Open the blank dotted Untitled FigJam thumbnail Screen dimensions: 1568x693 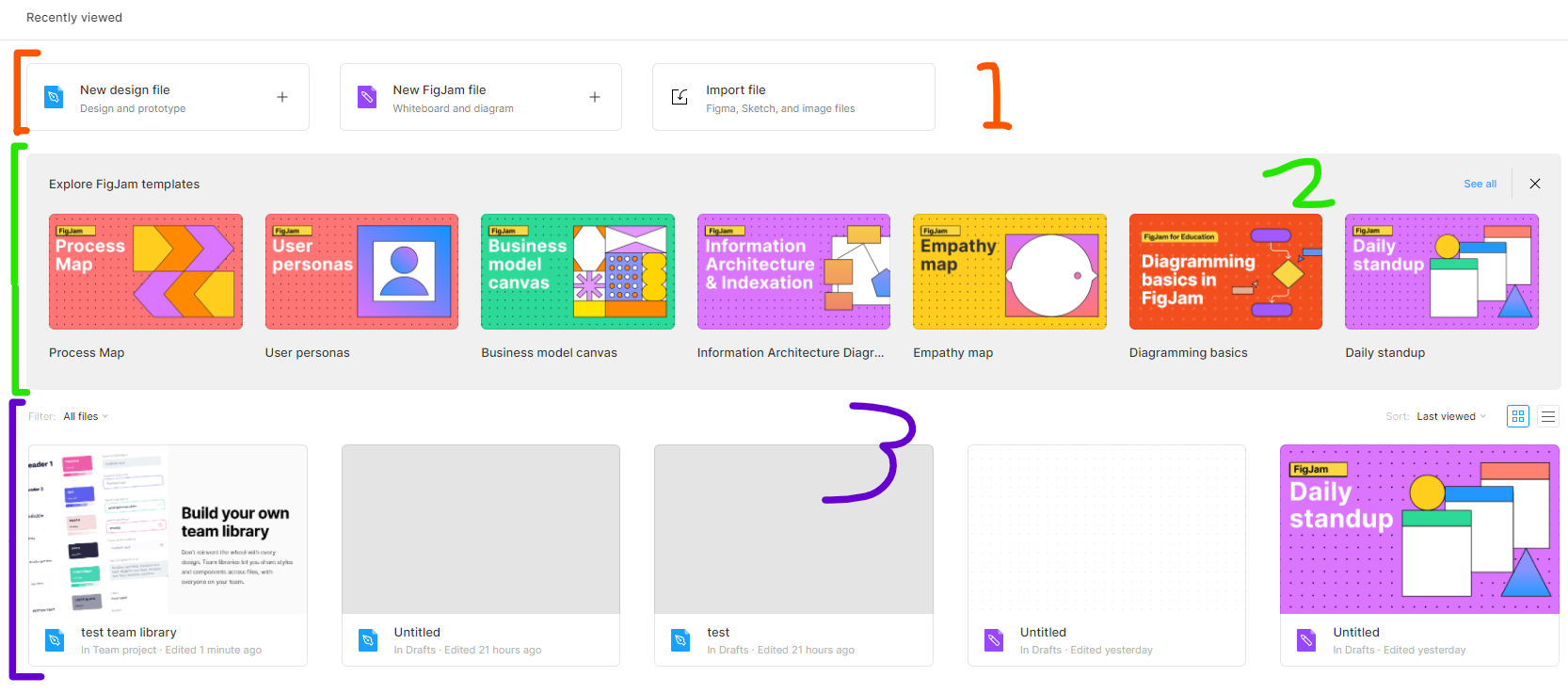[x=1107, y=529]
